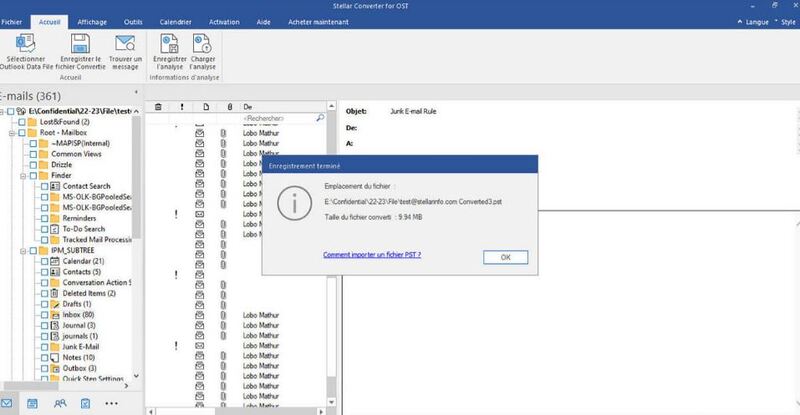This screenshot has width=800, height=415.
Task: Check the journals (1) checkbox
Action: click(x=44, y=336)
